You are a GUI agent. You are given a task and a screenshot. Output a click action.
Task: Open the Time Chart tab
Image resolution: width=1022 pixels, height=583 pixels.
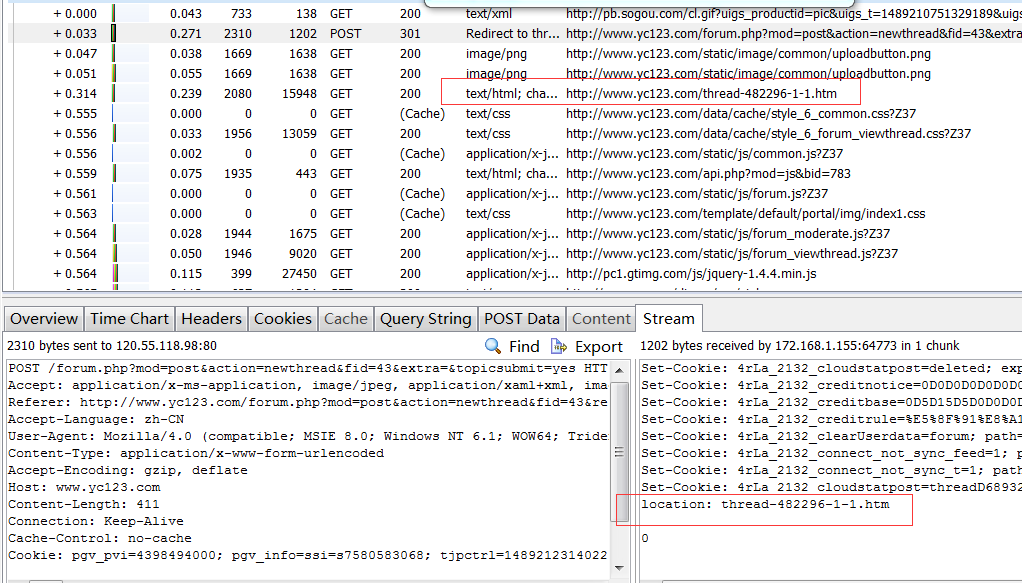click(129, 319)
